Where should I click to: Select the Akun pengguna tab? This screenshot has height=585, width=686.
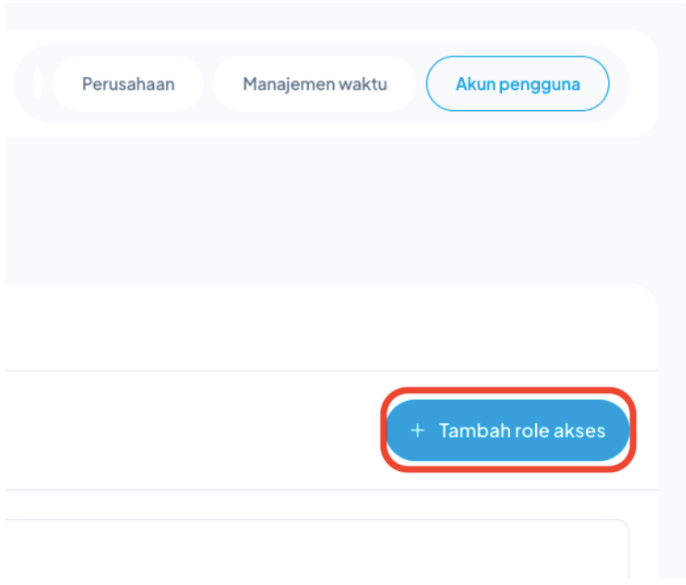[x=517, y=84]
